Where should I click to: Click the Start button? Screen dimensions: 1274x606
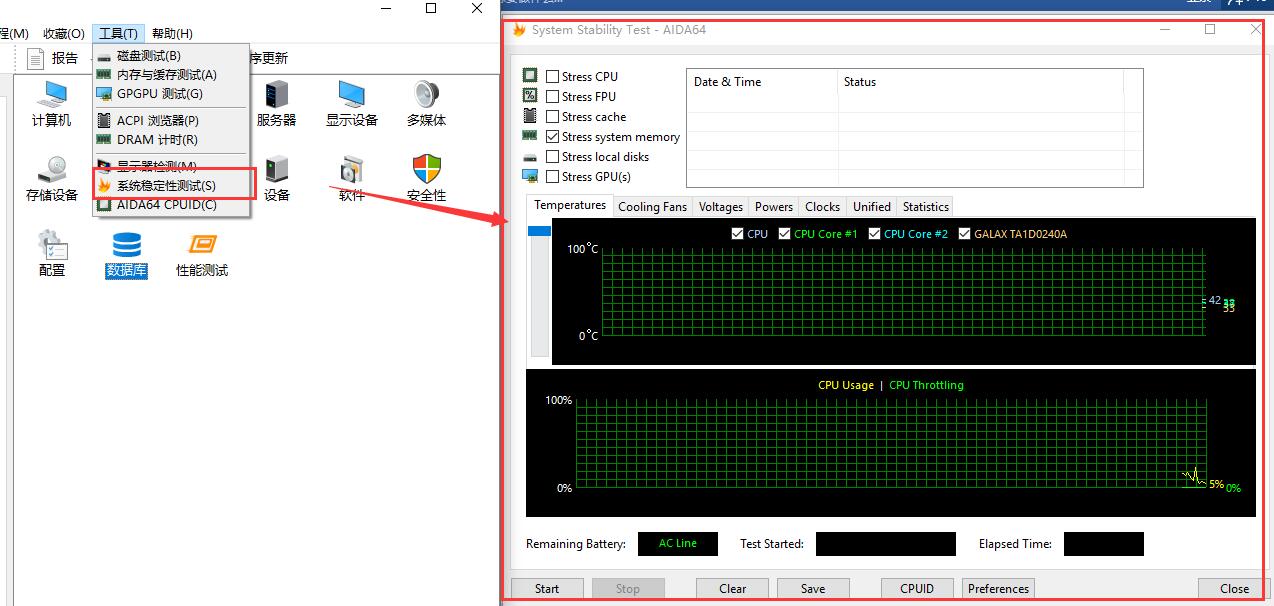[x=547, y=588]
